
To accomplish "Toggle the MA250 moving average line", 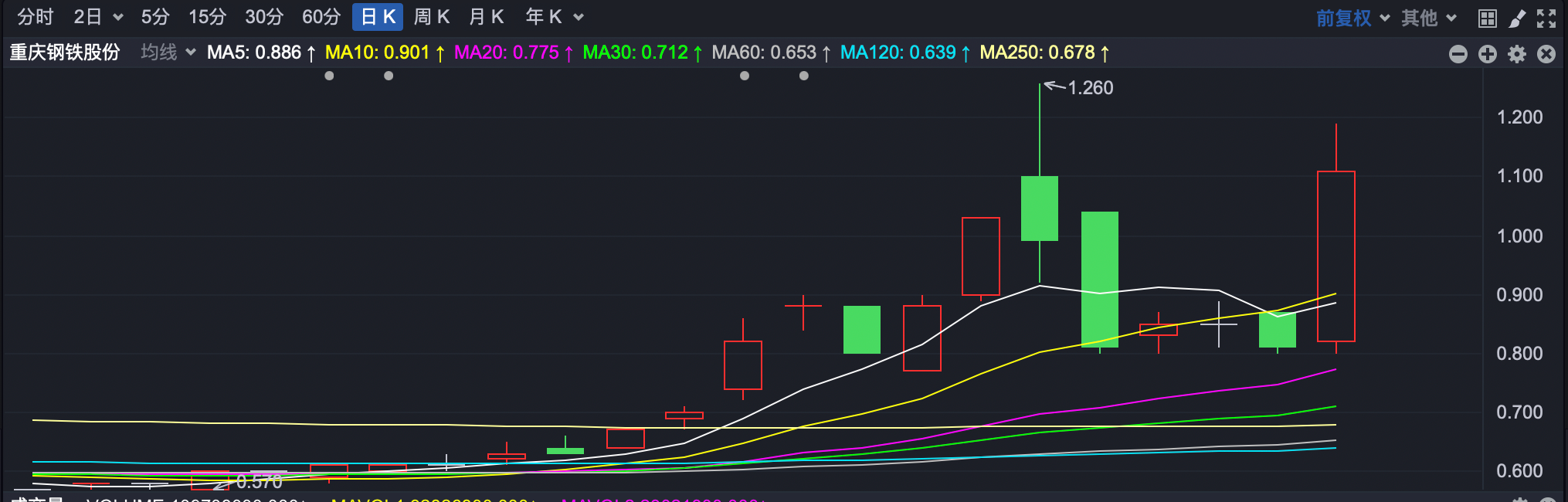I will (x=1037, y=53).
